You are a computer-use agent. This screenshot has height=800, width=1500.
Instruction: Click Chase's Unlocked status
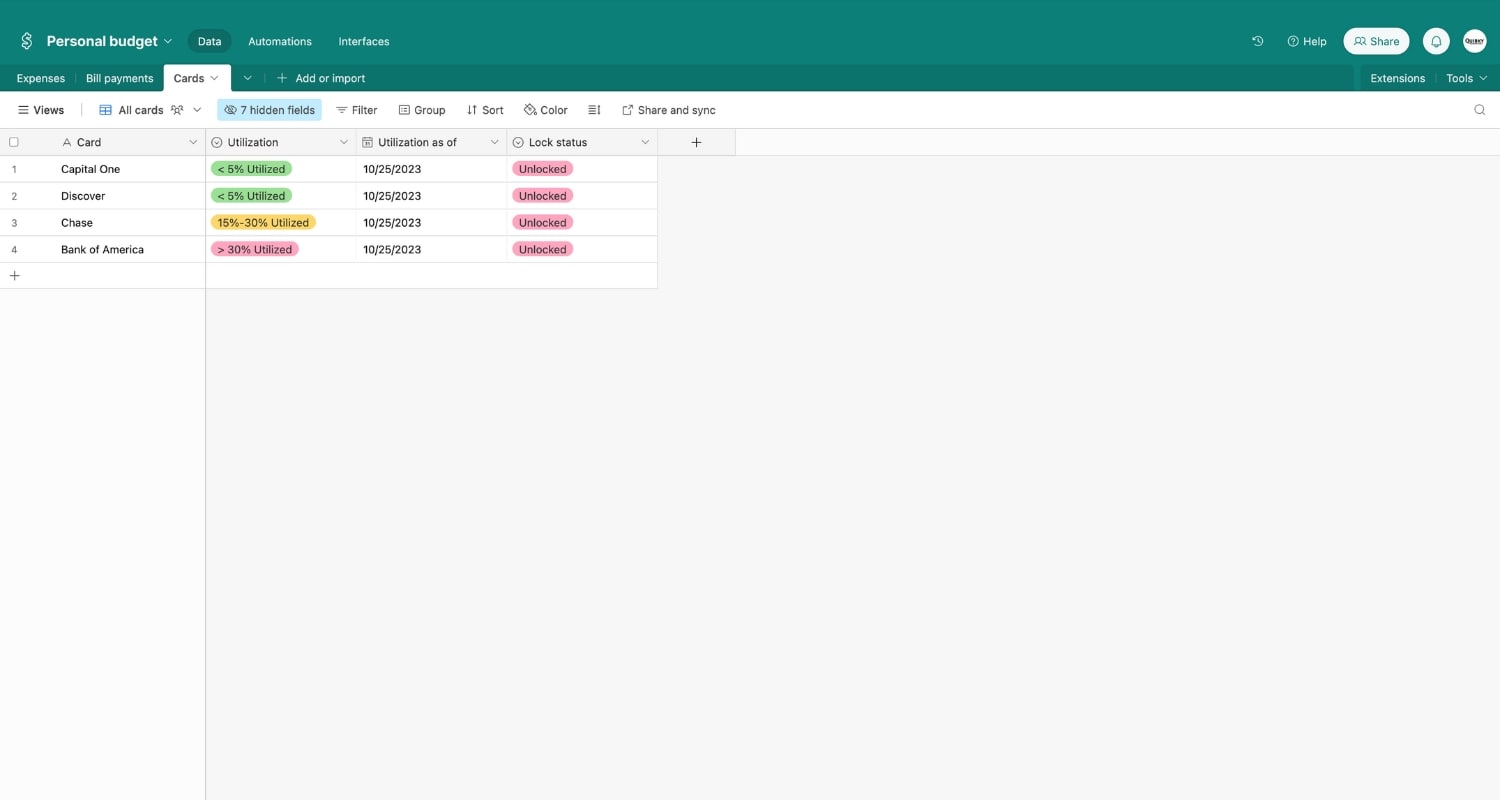point(542,223)
